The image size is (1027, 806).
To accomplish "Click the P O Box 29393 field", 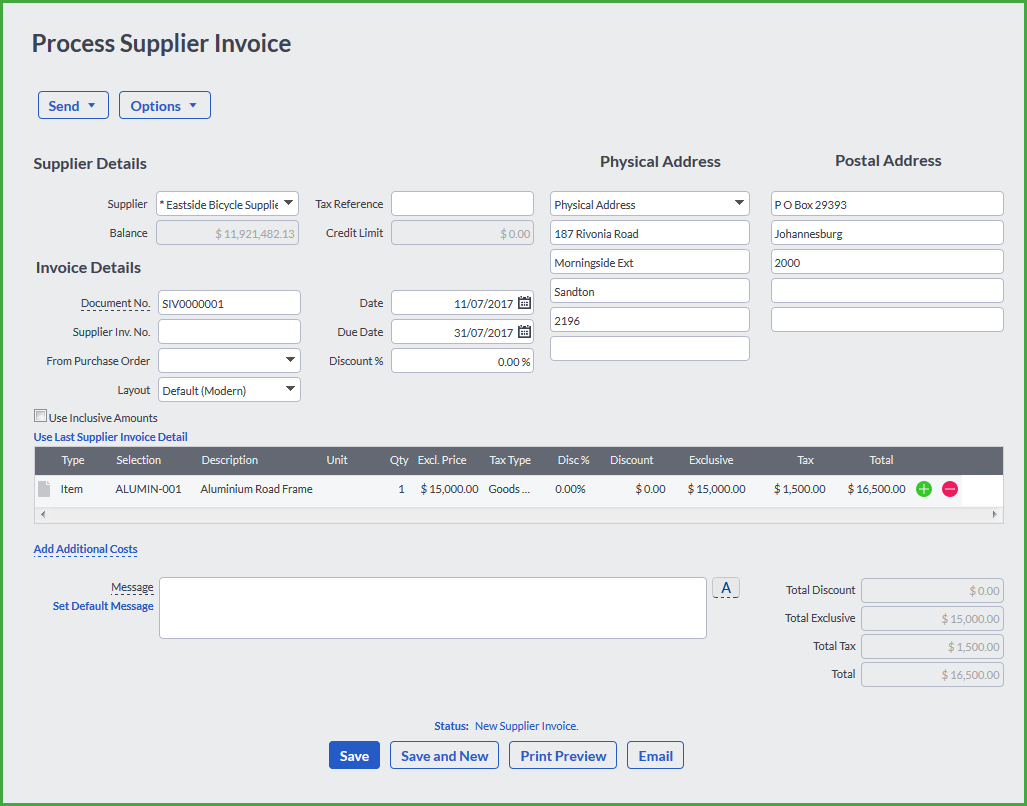I will [887, 204].
